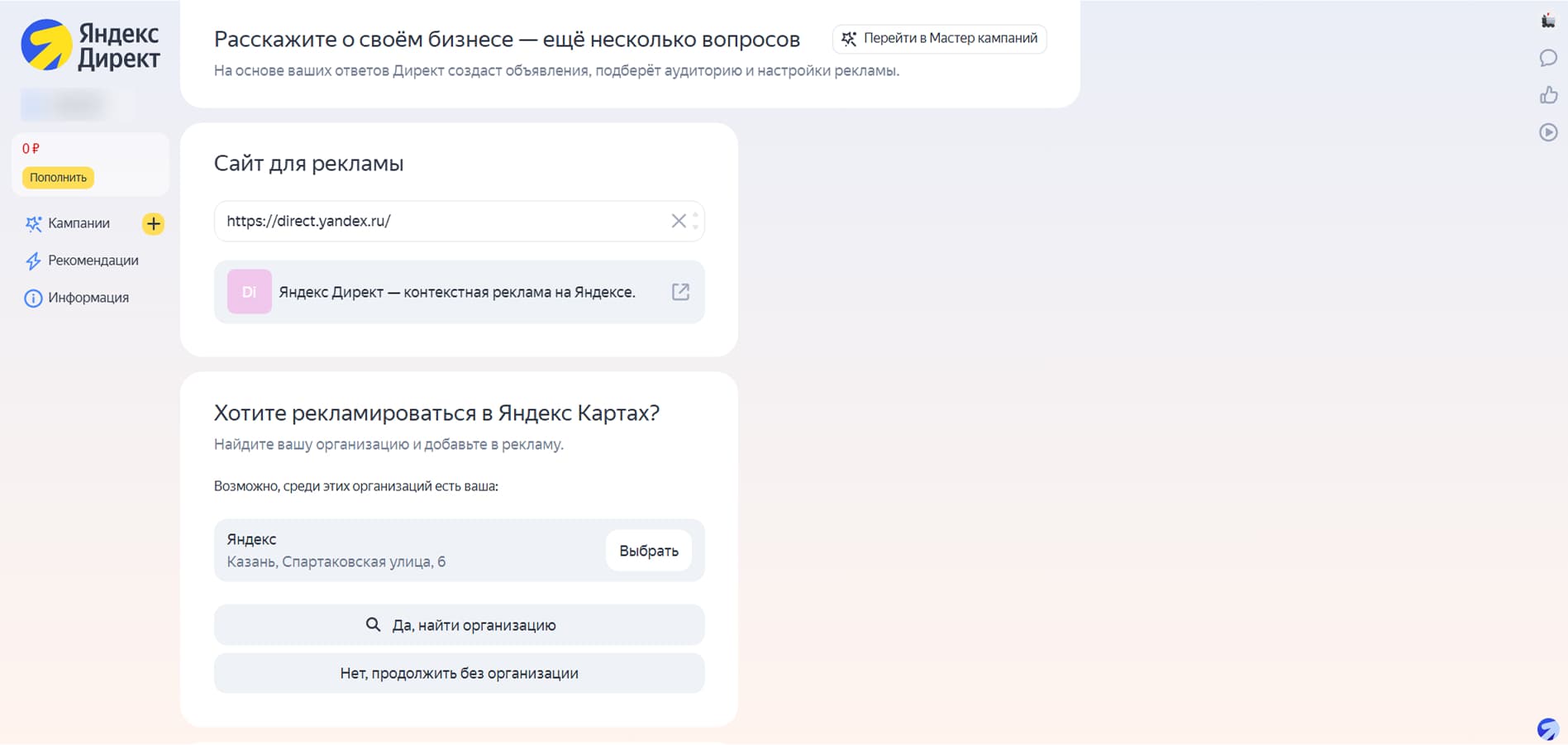Screen dimensions: 1568x745
Task: Open the chat bubble icon on the right panel
Action: (1548, 58)
